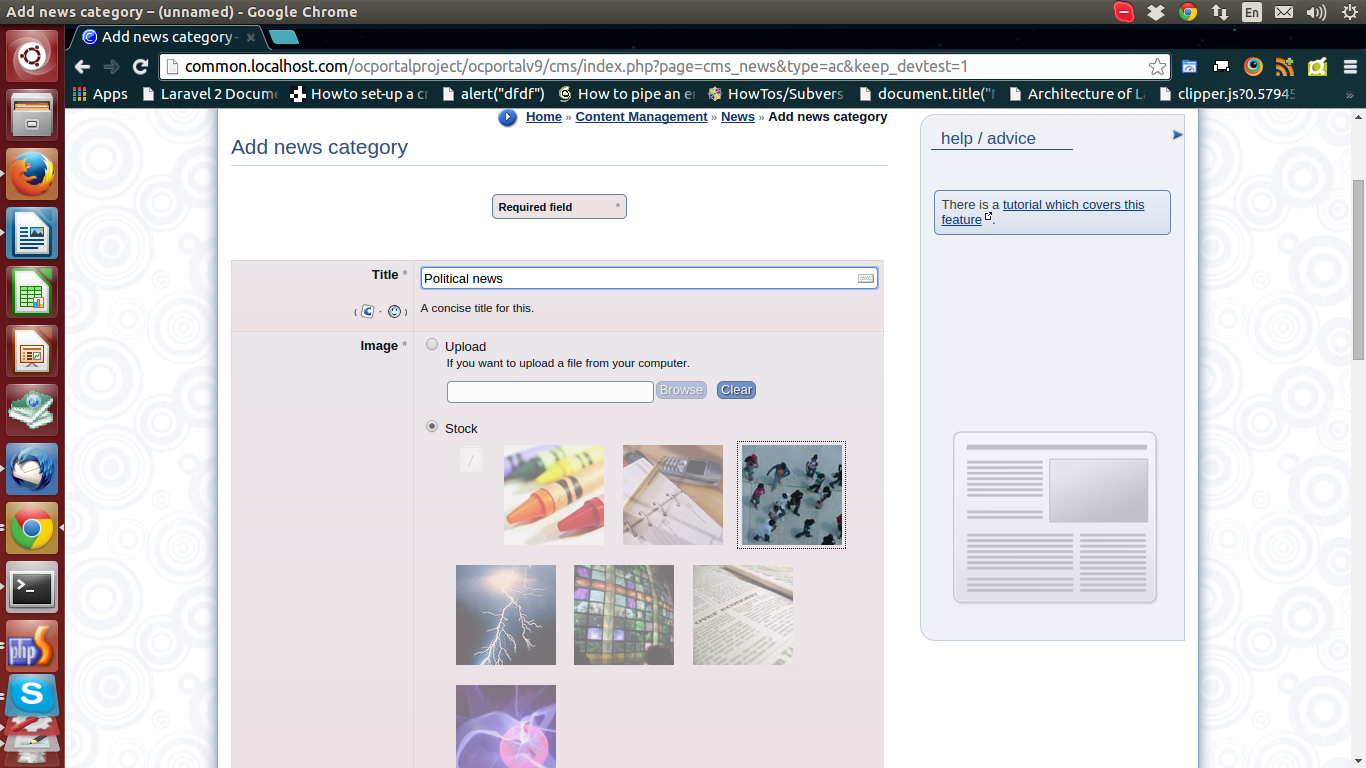The width and height of the screenshot is (1366, 768).
Task: Reload the page with the refresh button
Action: click(x=140, y=67)
